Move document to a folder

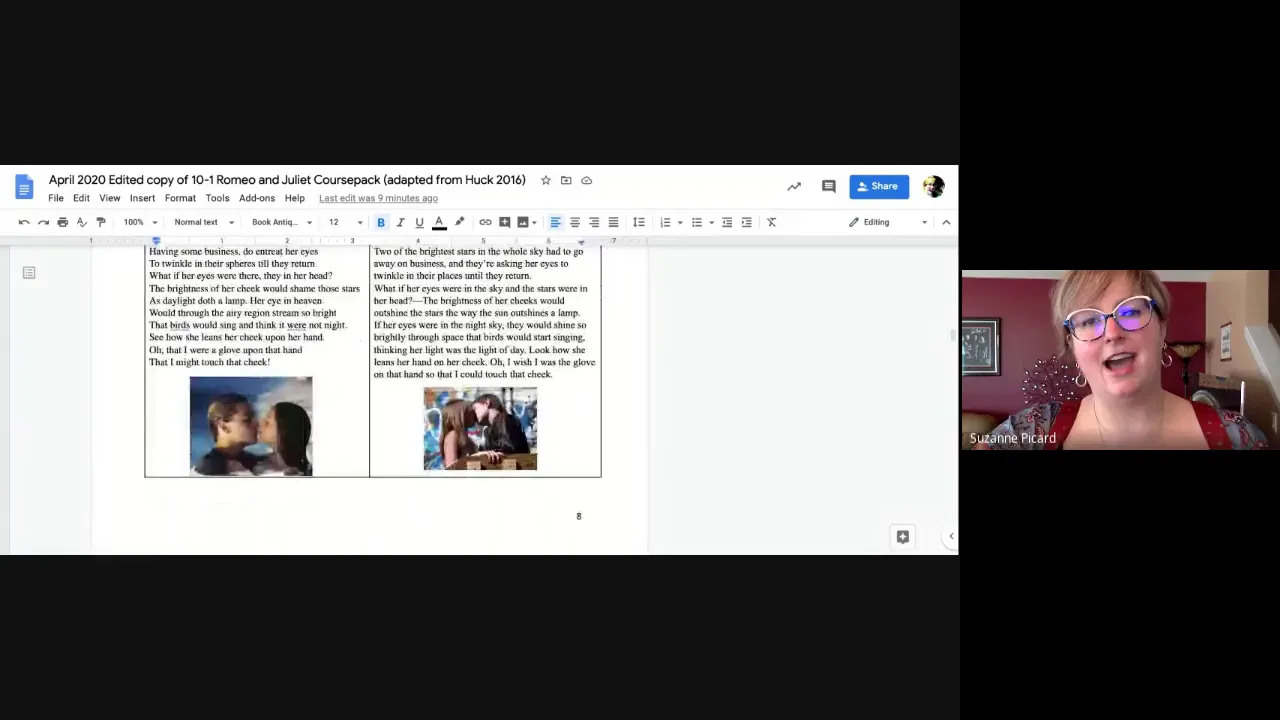(566, 180)
